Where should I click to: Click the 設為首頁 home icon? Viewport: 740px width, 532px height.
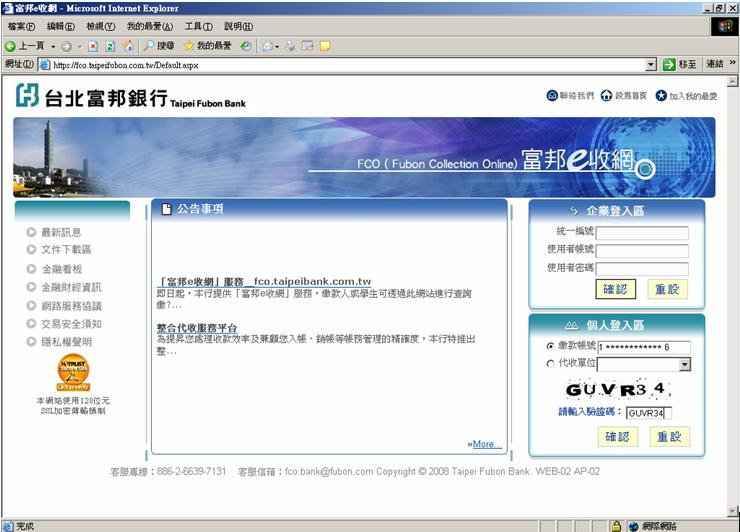click(x=606, y=96)
